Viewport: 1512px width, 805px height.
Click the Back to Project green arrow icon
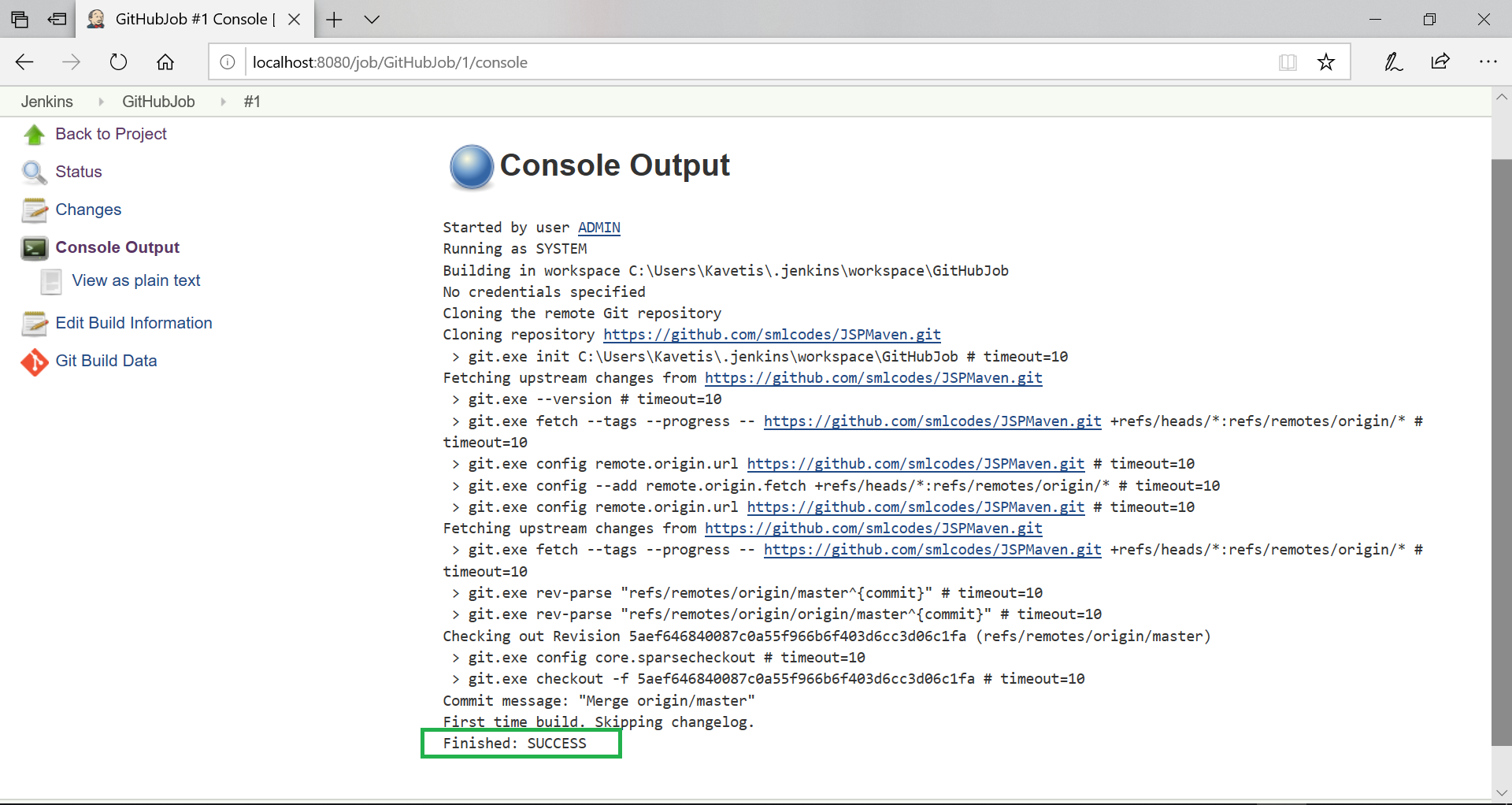34,135
